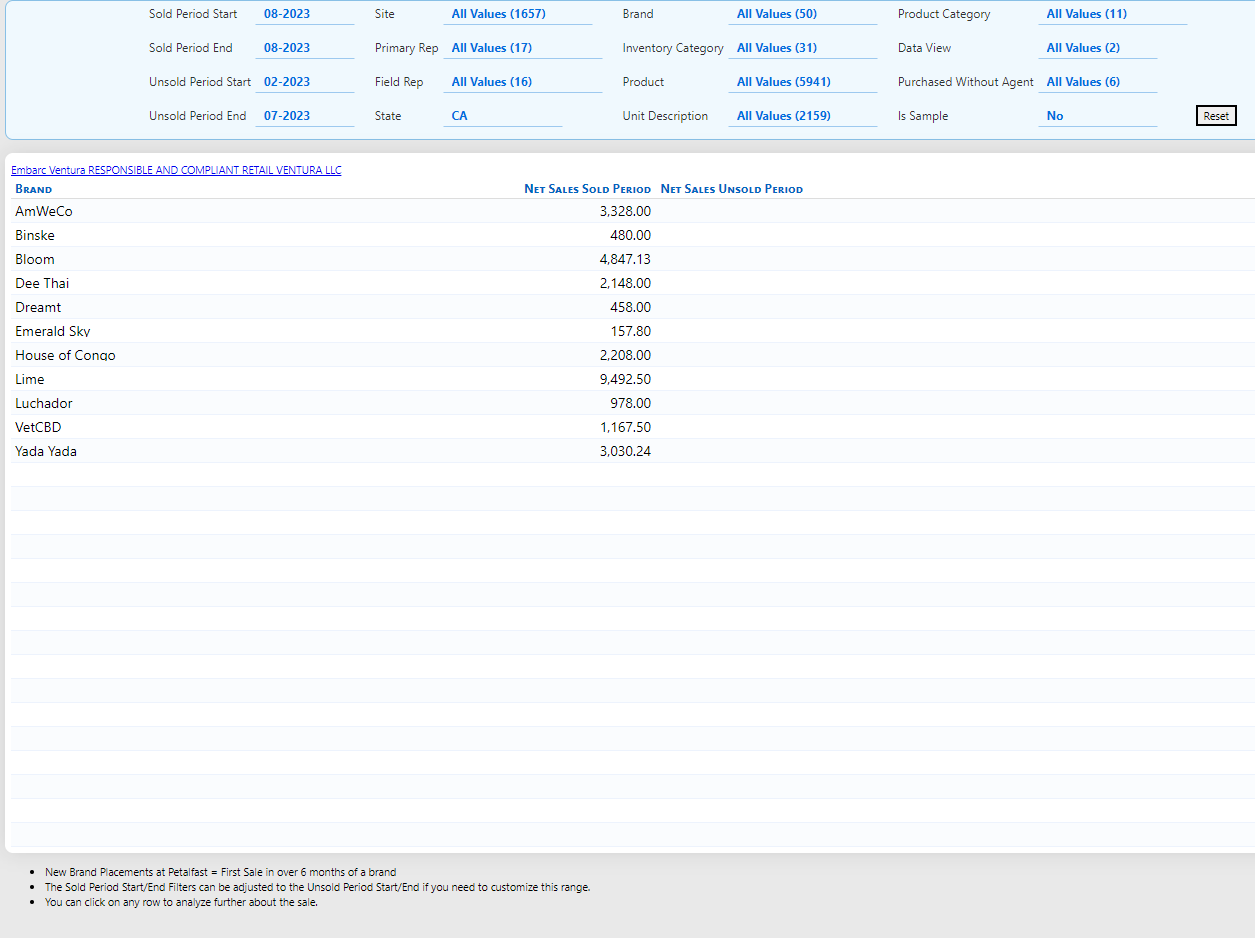Click the House of Congo row

(65, 355)
